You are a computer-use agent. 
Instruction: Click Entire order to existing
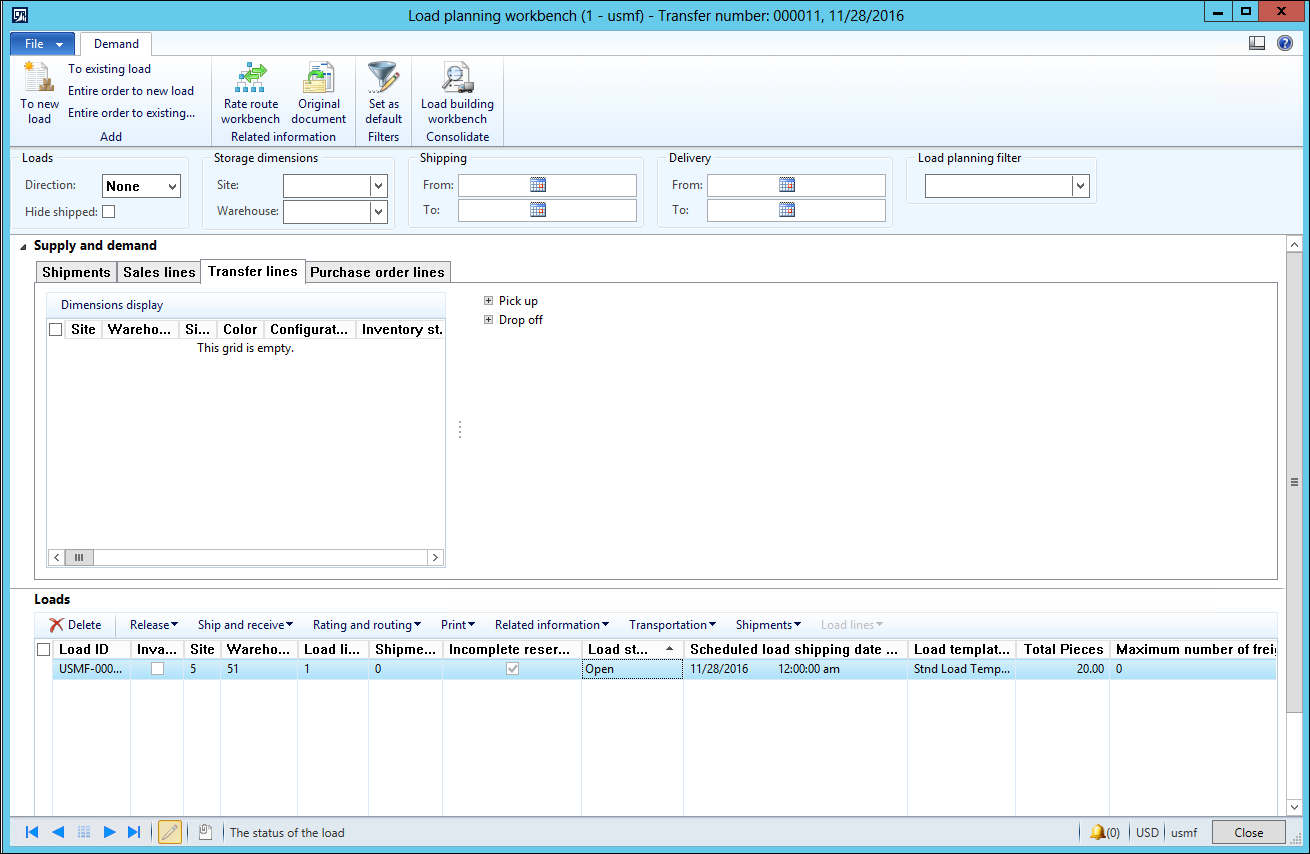[x=132, y=113]
